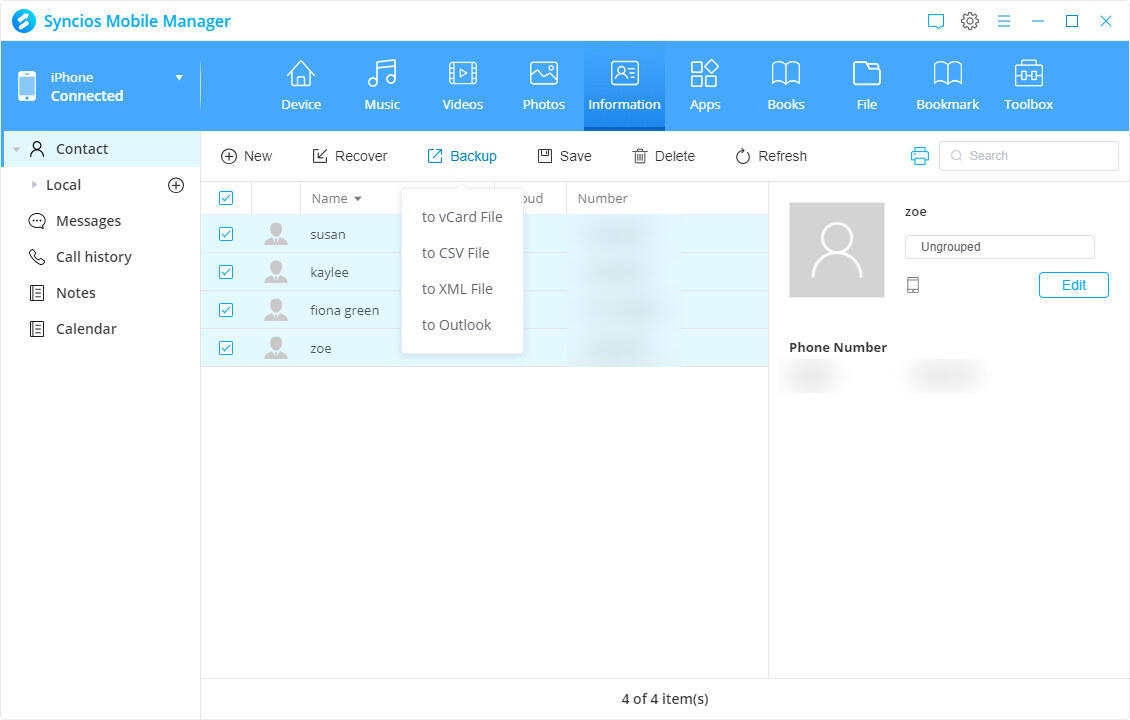Choose to CSV File from Backup menu
The width and height of the screenshot is (1130, 720).
click(x=456, y=253)
